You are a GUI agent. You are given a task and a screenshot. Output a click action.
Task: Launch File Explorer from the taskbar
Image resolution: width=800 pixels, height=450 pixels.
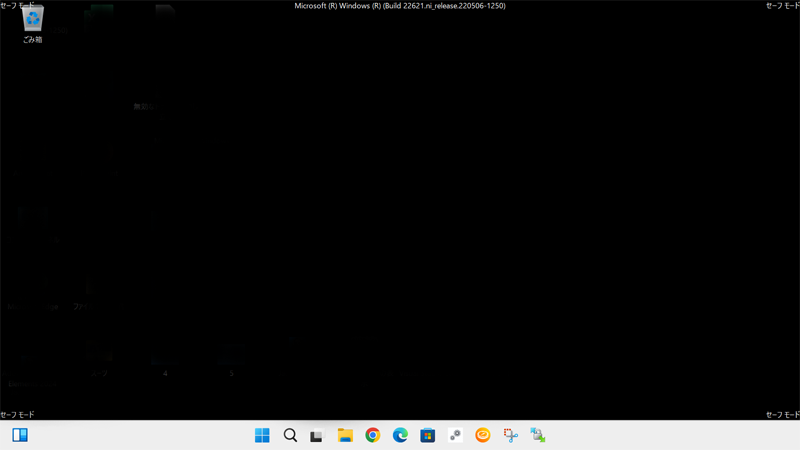[x=345, y=435]
